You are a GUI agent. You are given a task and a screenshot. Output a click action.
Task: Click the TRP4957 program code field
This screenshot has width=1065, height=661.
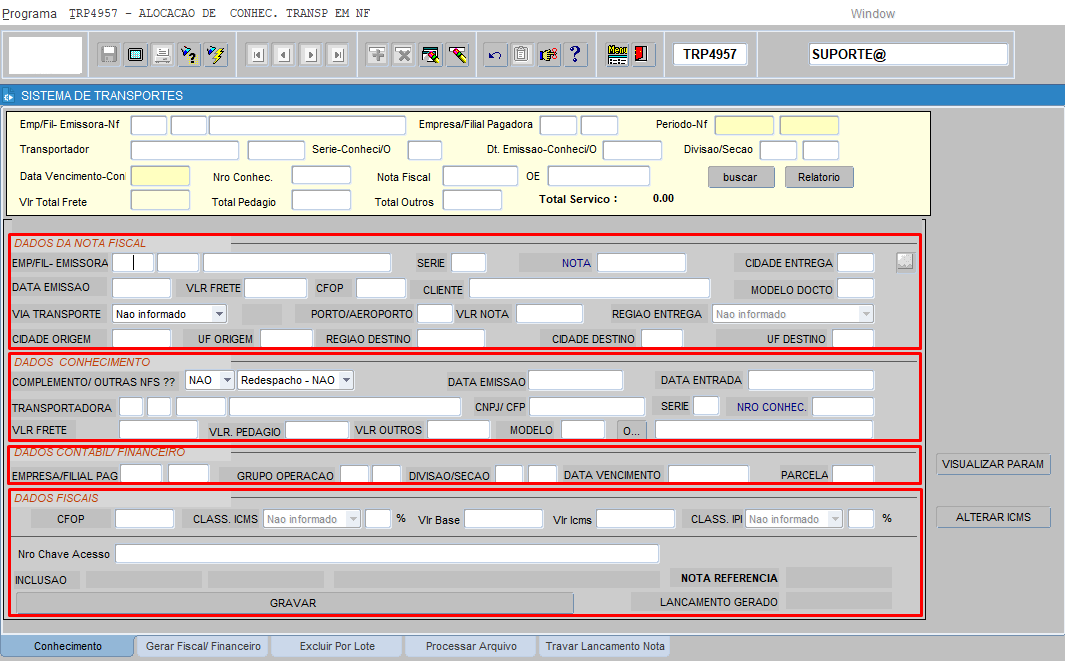pos(710,54)
